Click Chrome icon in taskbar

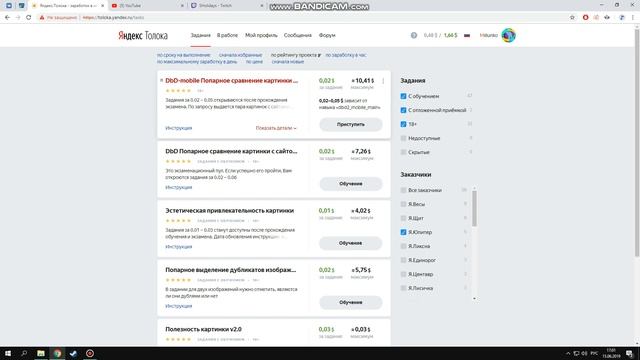click(57, 353)
